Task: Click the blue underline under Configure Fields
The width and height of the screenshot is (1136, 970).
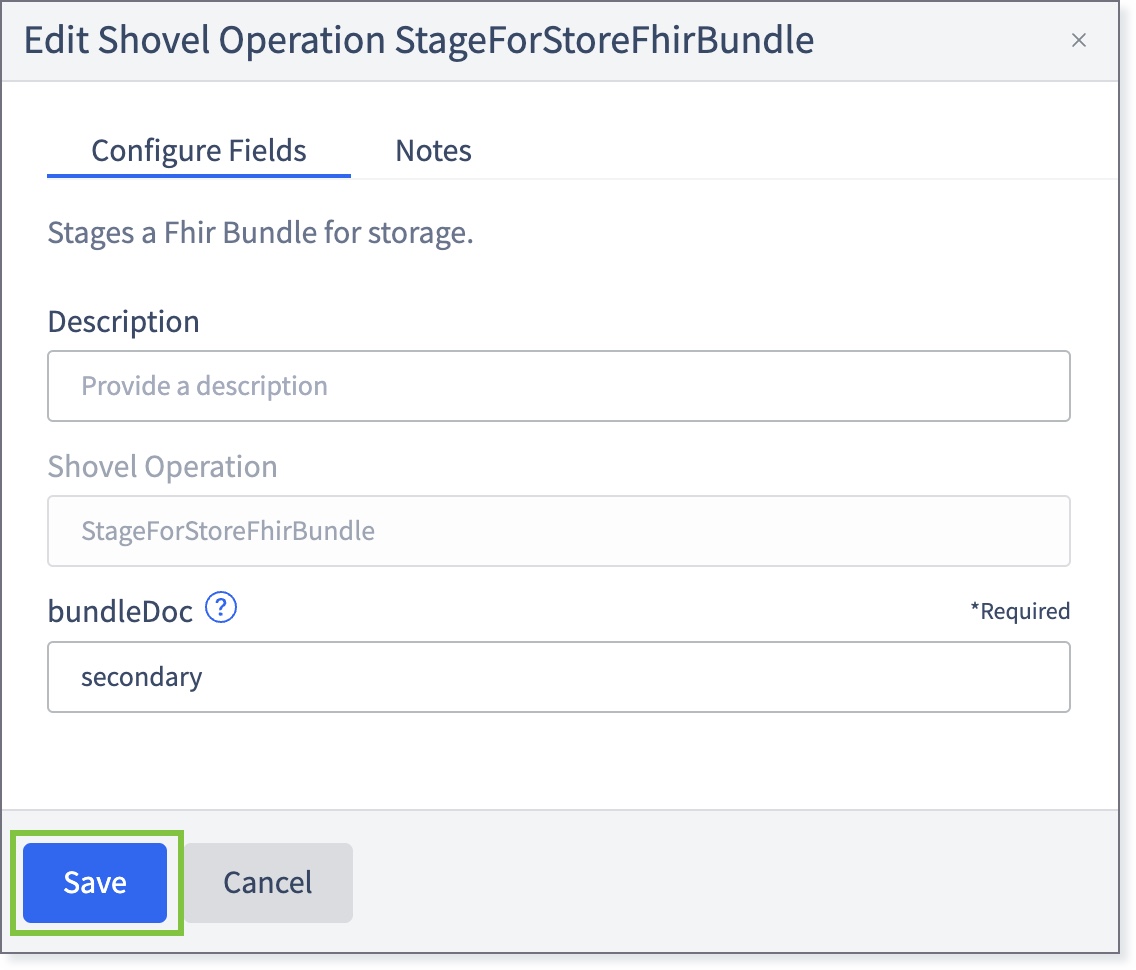Action: pyautogui.click(x=199, y=175)
